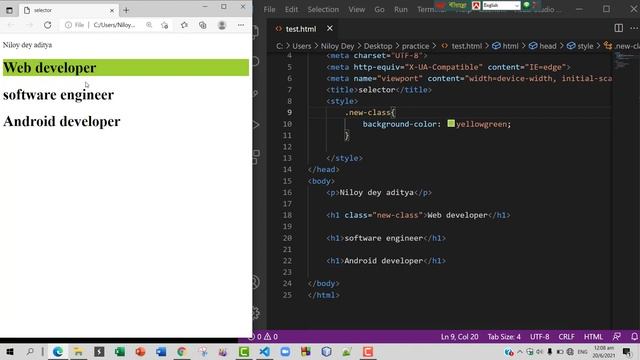
Task: Open the File menu in VS Code
Action: click(269, 9)
